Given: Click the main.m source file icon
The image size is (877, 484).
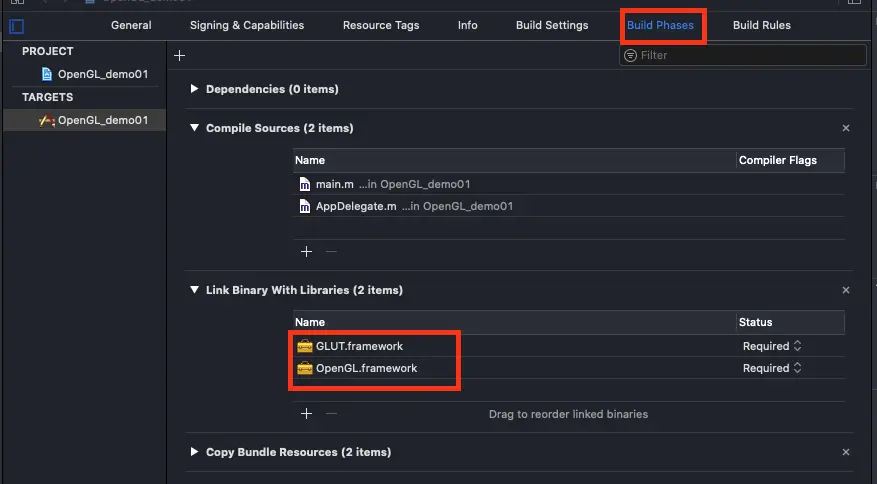Looking at the screenshot, I should pos(305,184).
